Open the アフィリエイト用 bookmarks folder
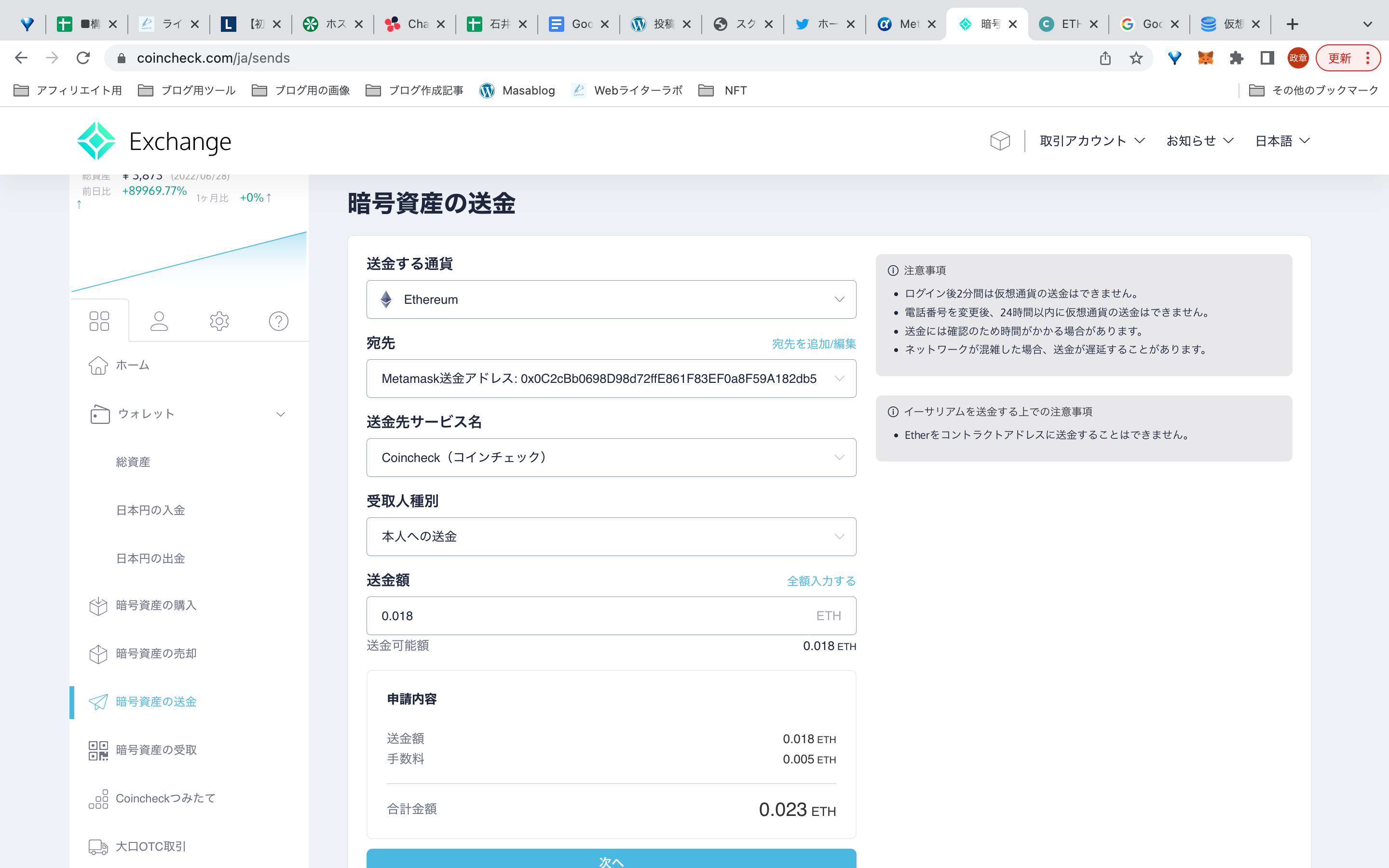1389x868 pixels. (x=68, y=90)
